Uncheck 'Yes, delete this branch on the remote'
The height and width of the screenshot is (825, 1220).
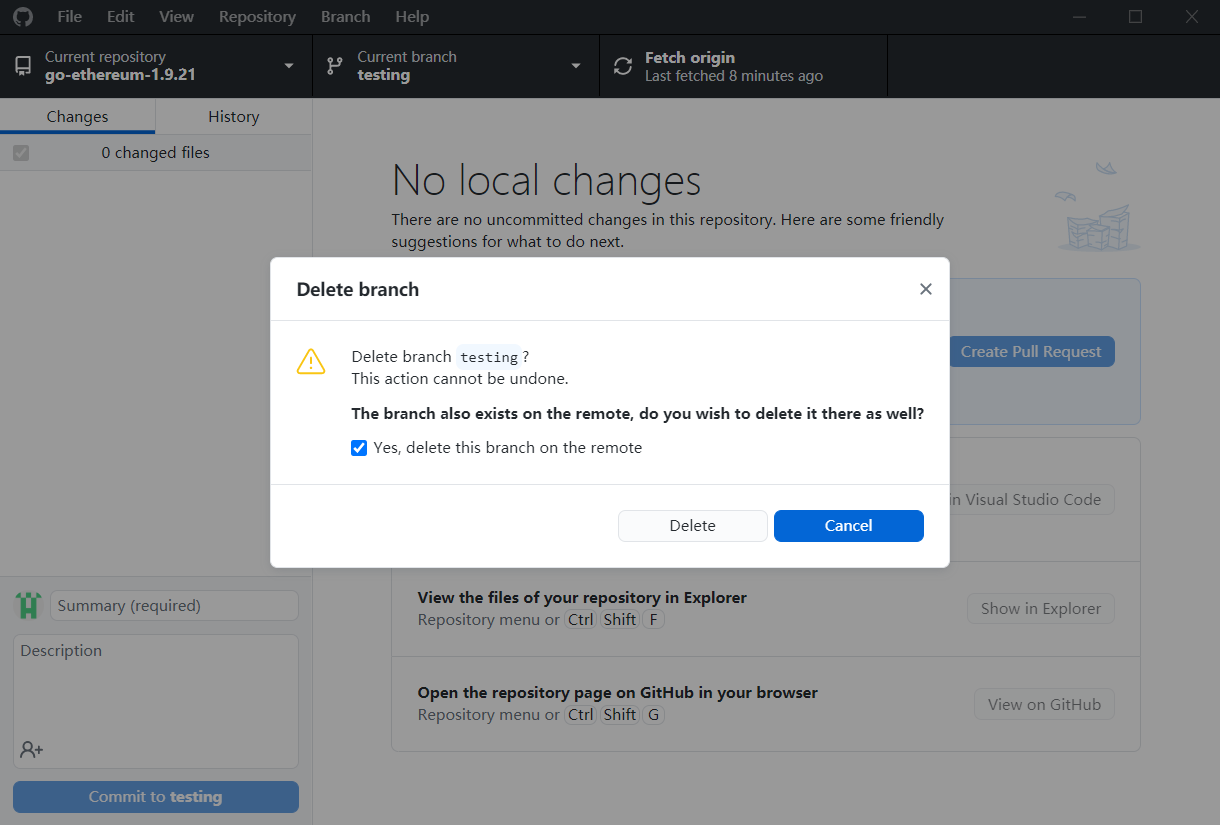point(359,448)
